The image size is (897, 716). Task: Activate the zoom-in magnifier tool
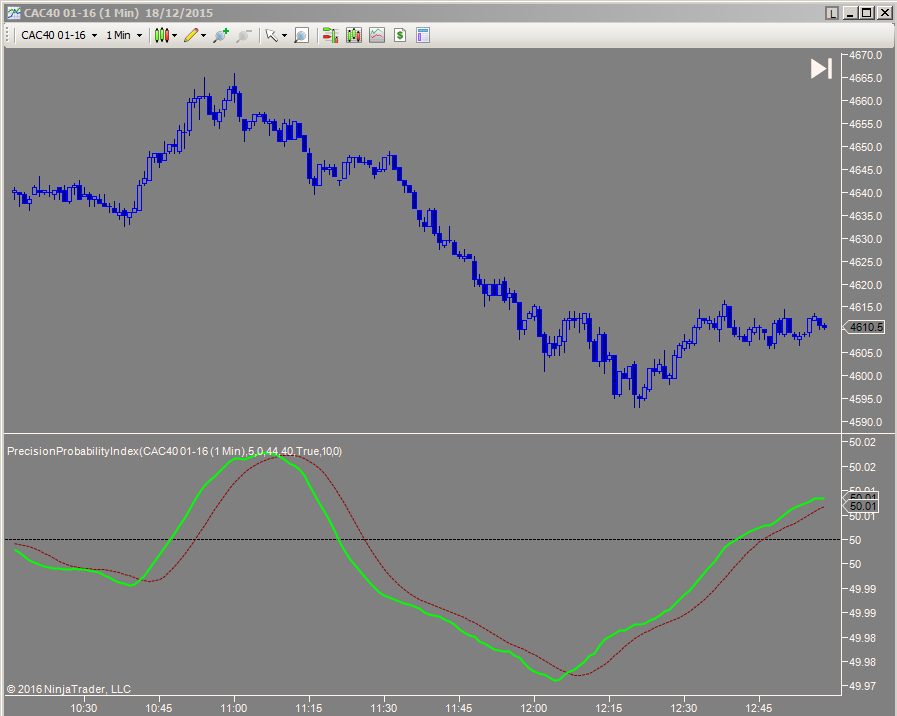(x=220, y=35)
